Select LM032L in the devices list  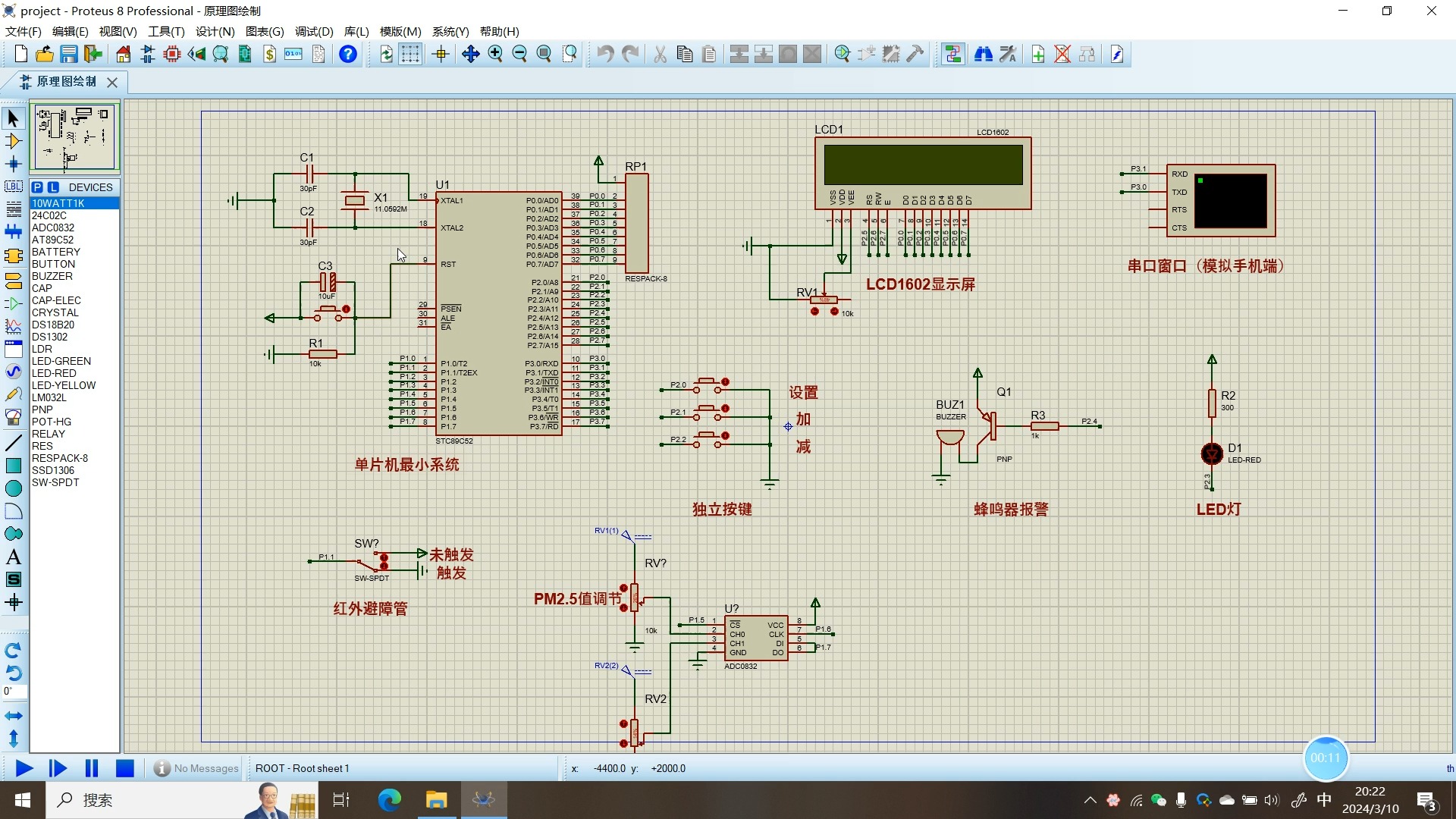pyautogui.click(x=74, y=397)
